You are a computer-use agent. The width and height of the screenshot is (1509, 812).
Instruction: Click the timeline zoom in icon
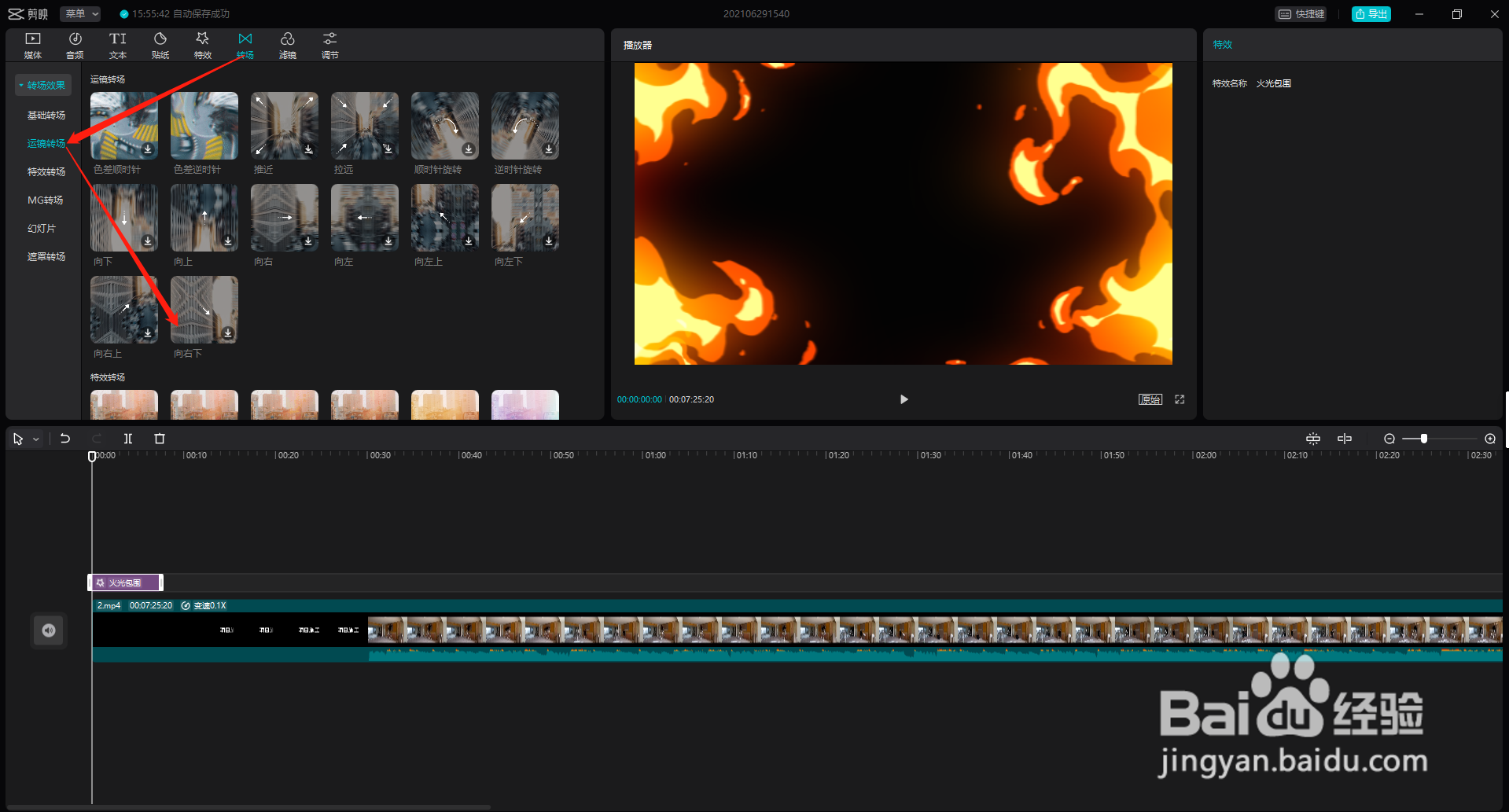click(x=1490, y=439)
